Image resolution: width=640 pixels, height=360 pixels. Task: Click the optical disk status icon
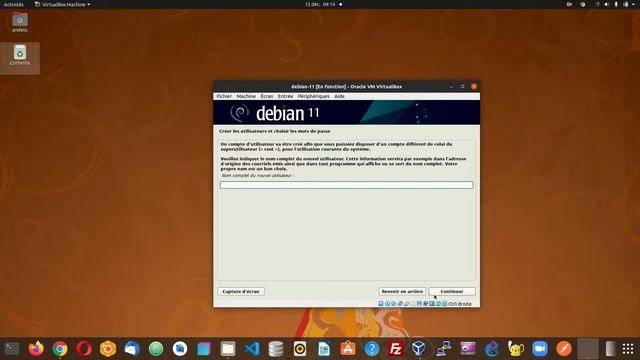387,304
